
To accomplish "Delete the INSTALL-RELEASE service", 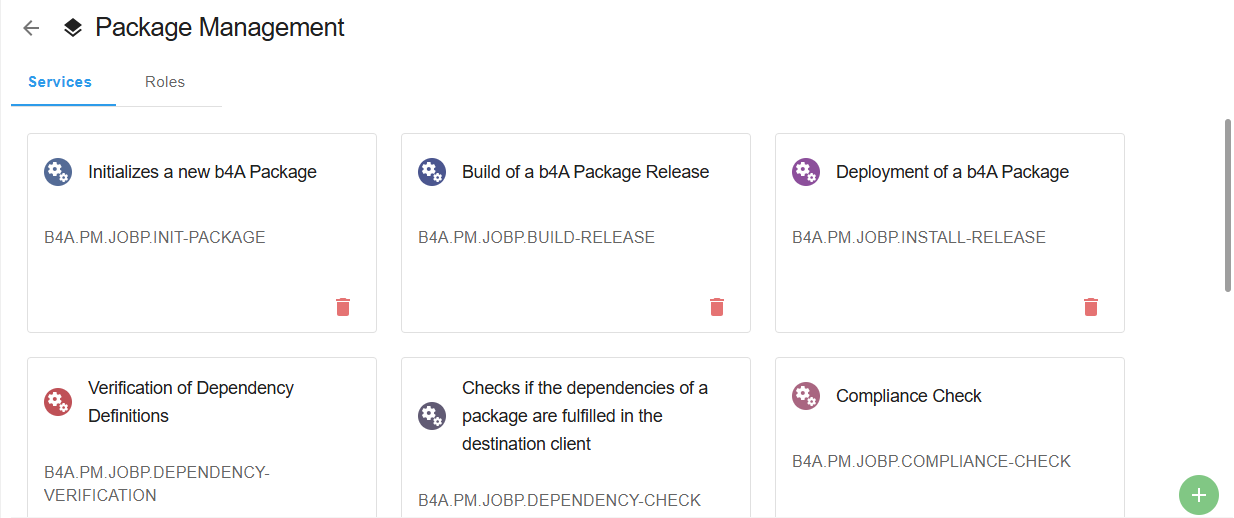I will pos(1091,307).
